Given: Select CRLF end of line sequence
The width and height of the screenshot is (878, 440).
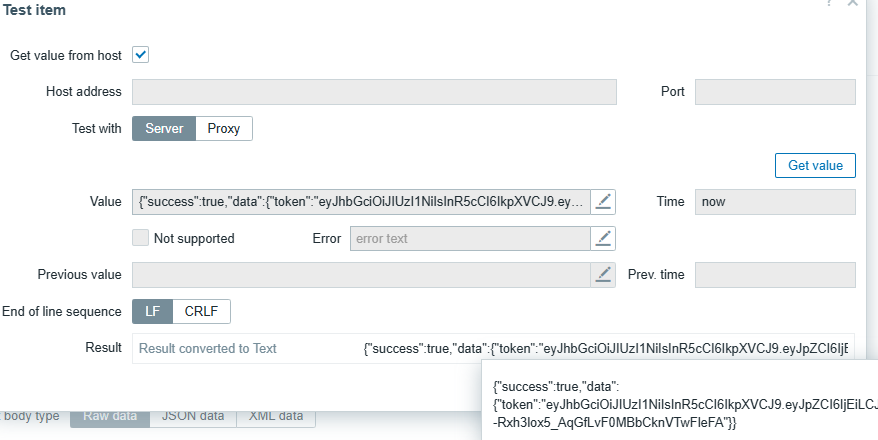Looking at the screenshot, I should click(202, 311).
